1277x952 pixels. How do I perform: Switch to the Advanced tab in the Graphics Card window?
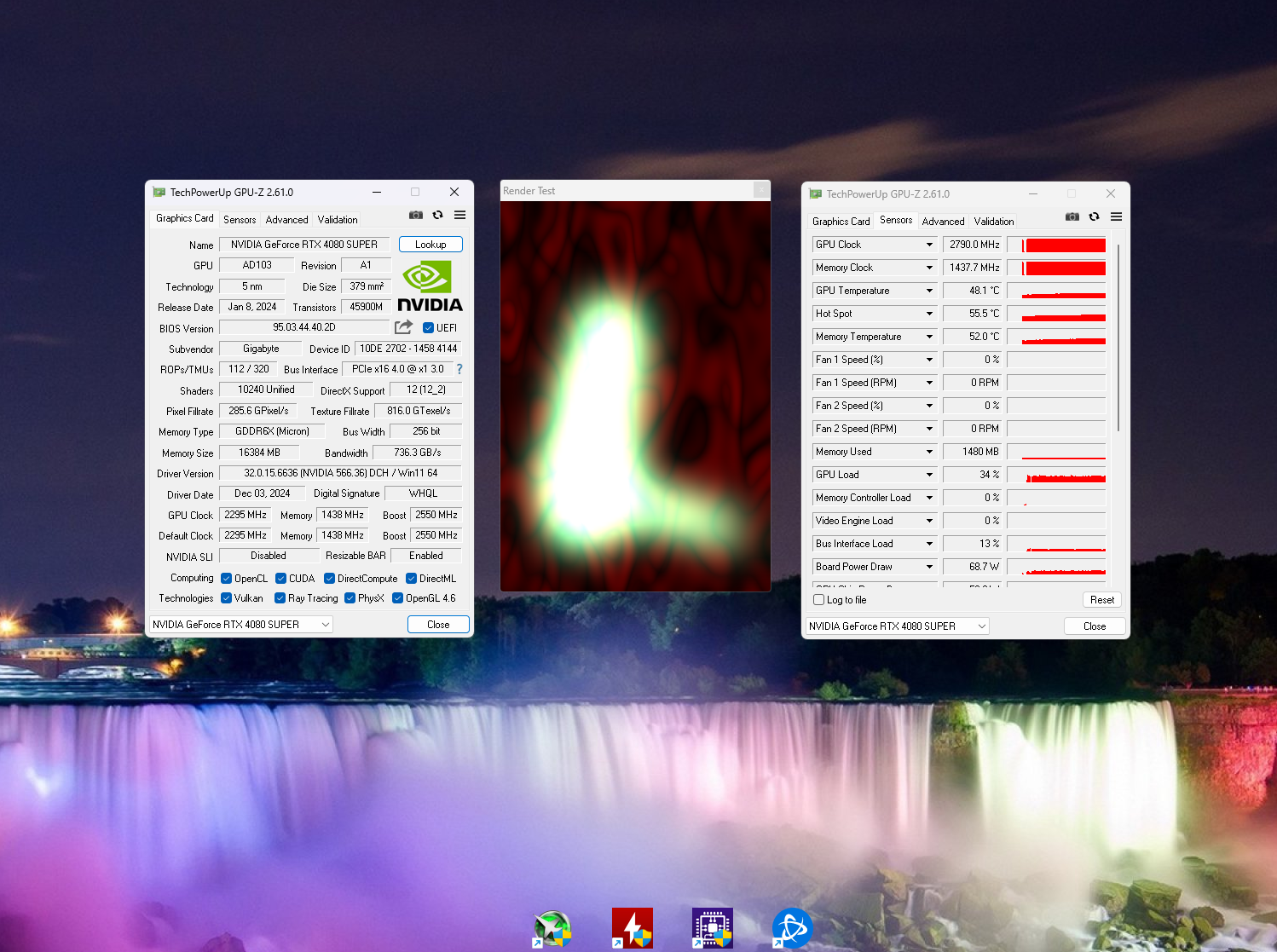pyautogui.click(x=286, y=220)
